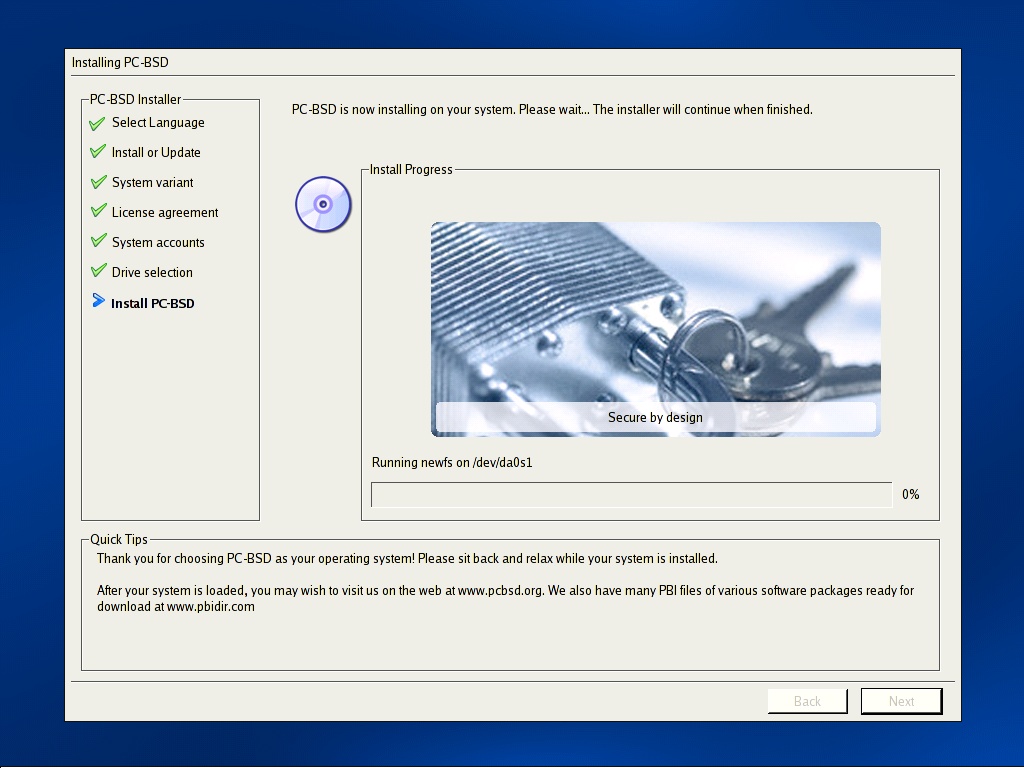The width and height of the screenshot is (1024, 768).
Task: Select the System variant step
Action: tap(152, 183)
